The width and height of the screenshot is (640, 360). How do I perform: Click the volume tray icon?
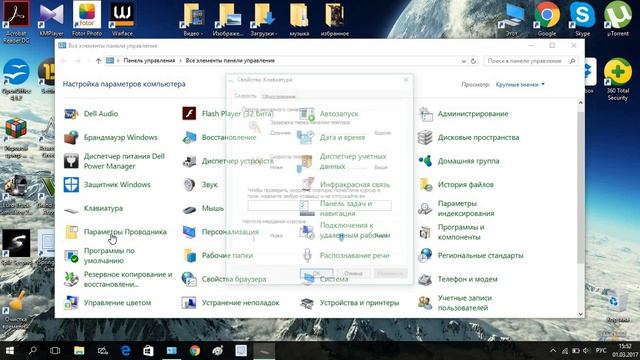pyautogui.click(x=587, y=351)
